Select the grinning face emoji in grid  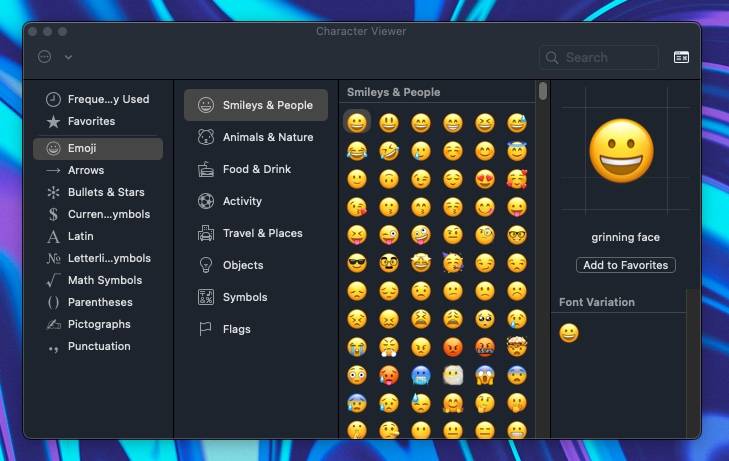pyautogui.click(x=357, y=123)
